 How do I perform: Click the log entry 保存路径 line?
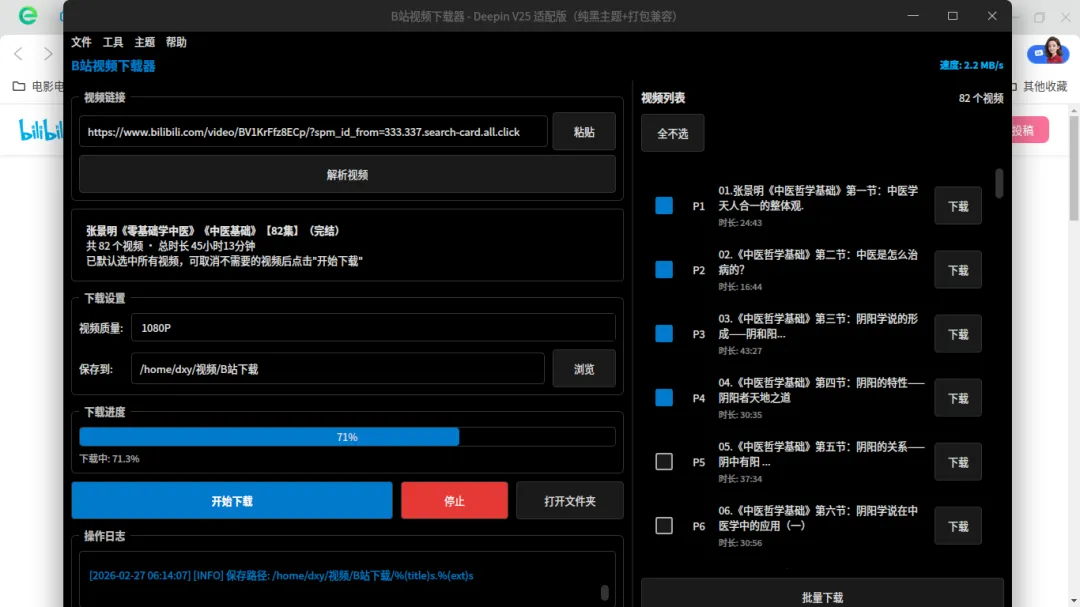click(x=281, y=575)
